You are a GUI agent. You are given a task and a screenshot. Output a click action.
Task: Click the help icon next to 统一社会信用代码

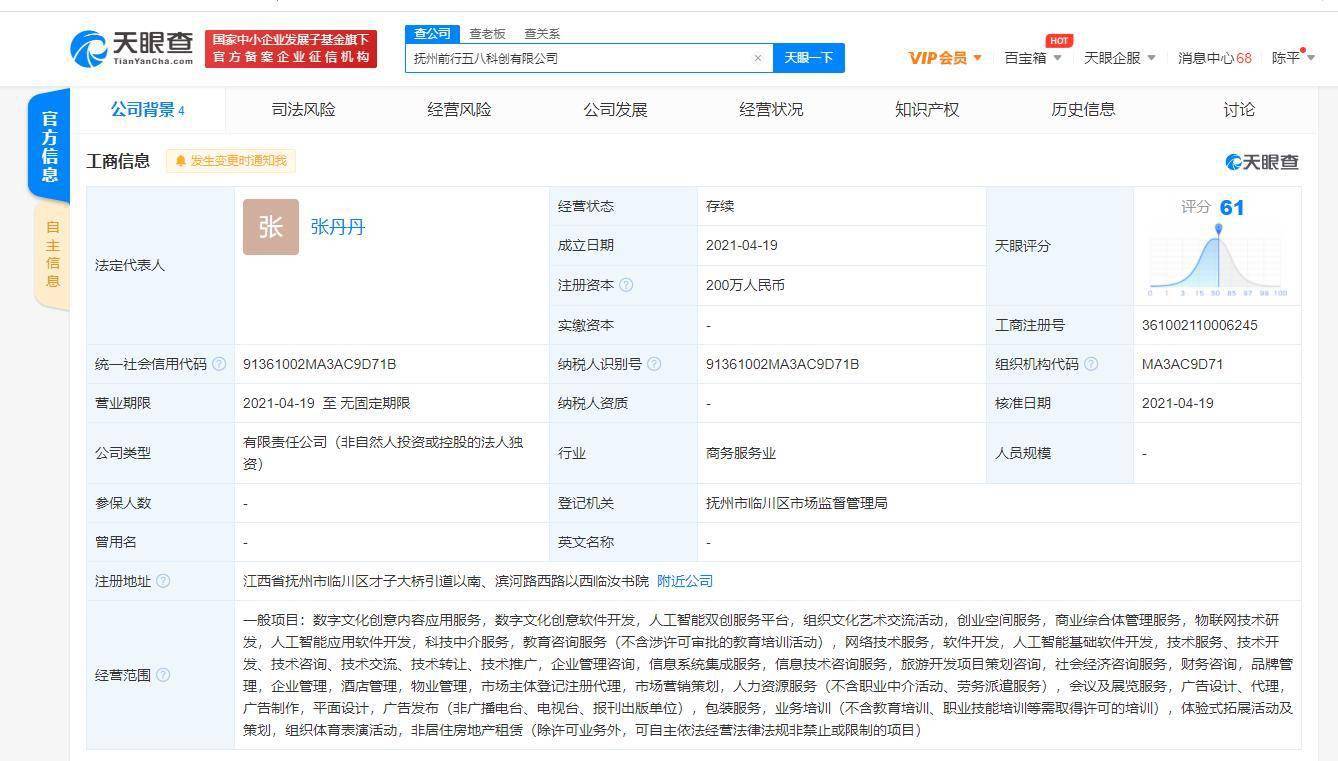point(219,364)
